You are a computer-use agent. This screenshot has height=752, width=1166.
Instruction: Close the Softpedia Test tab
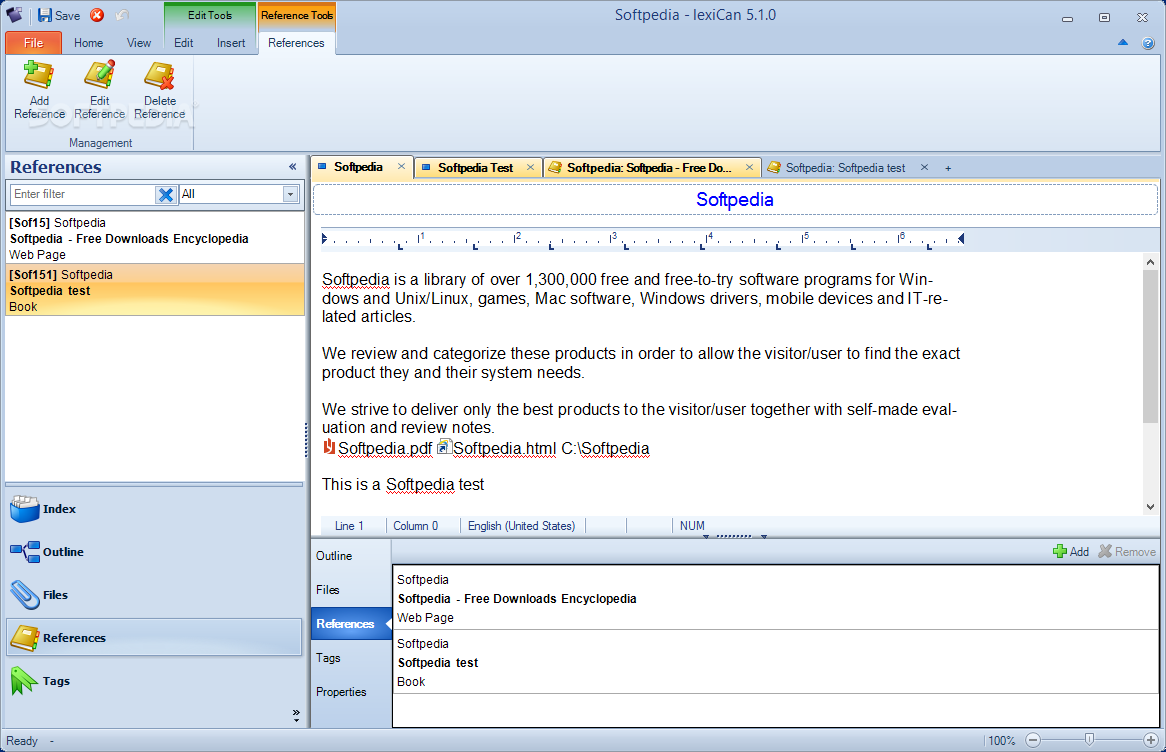click(530, 167)
